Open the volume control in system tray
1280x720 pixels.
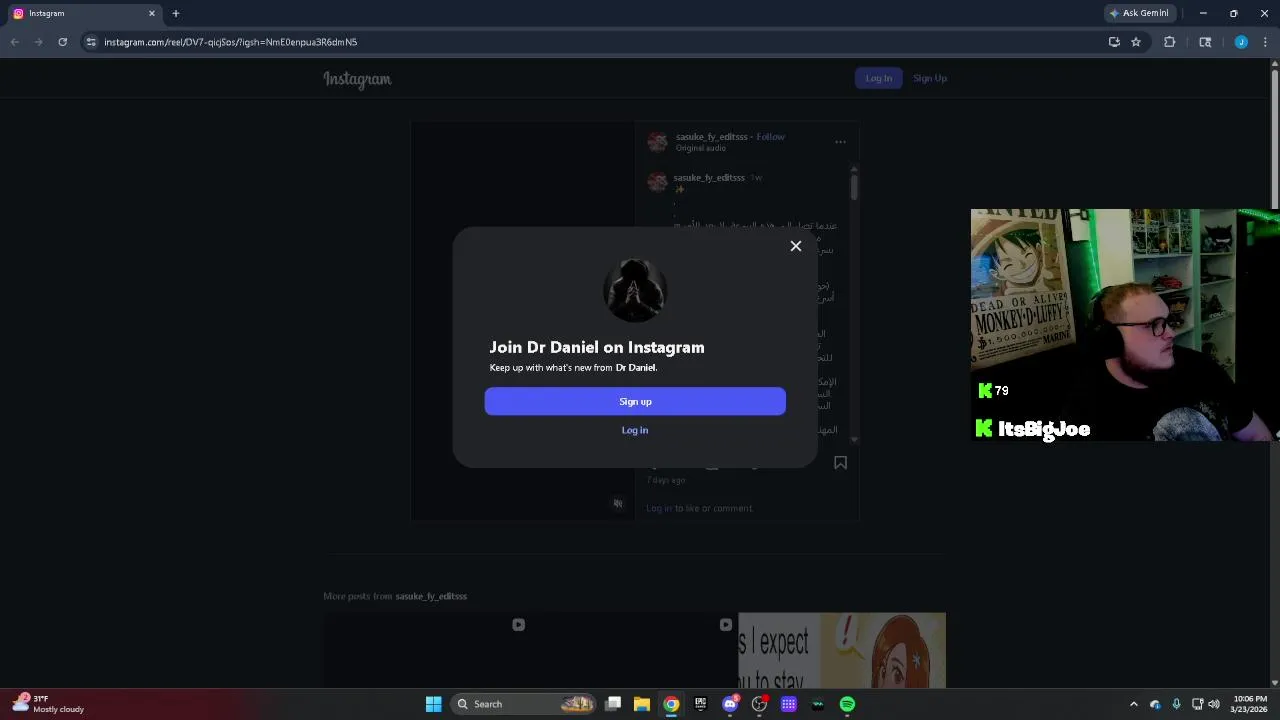coord(1214,704)
